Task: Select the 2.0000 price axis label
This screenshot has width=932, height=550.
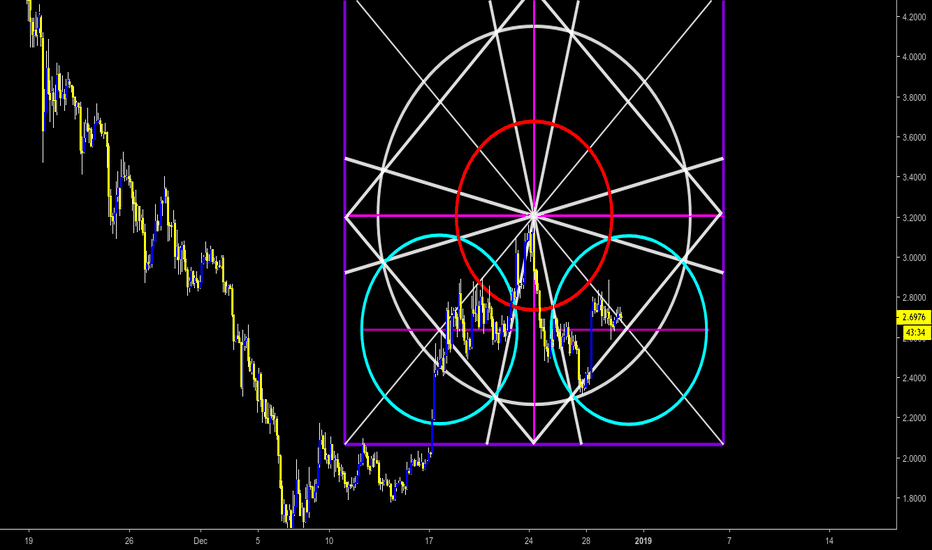Action: pyautogui.click(x=914, y=458)
